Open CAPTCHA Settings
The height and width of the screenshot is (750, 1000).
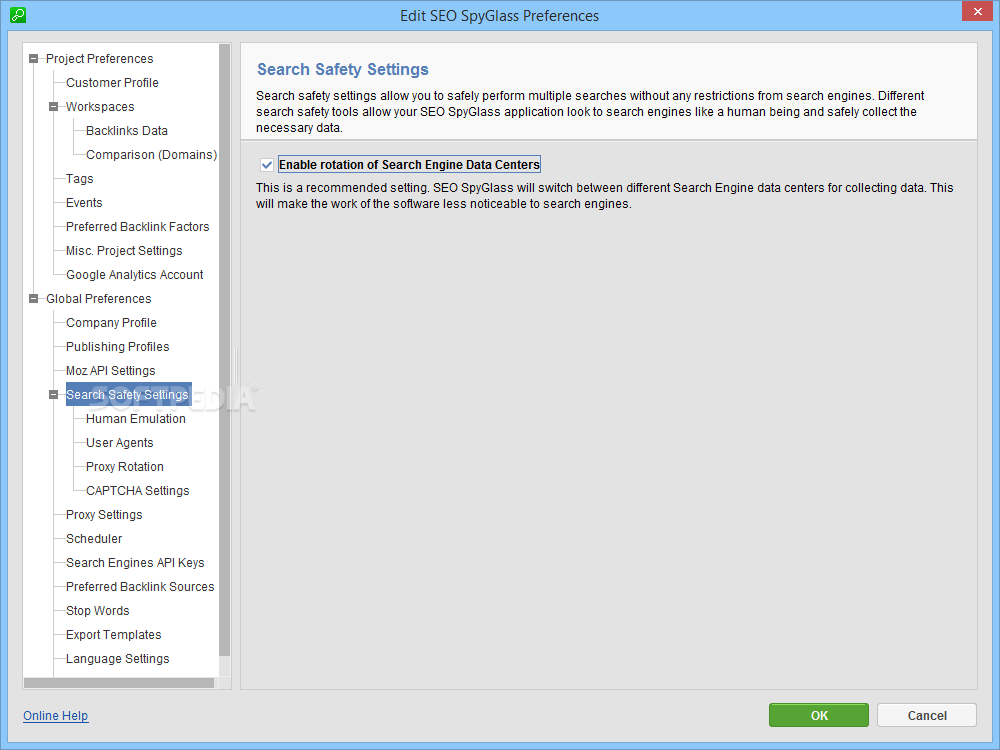click(x=138, y=491)
